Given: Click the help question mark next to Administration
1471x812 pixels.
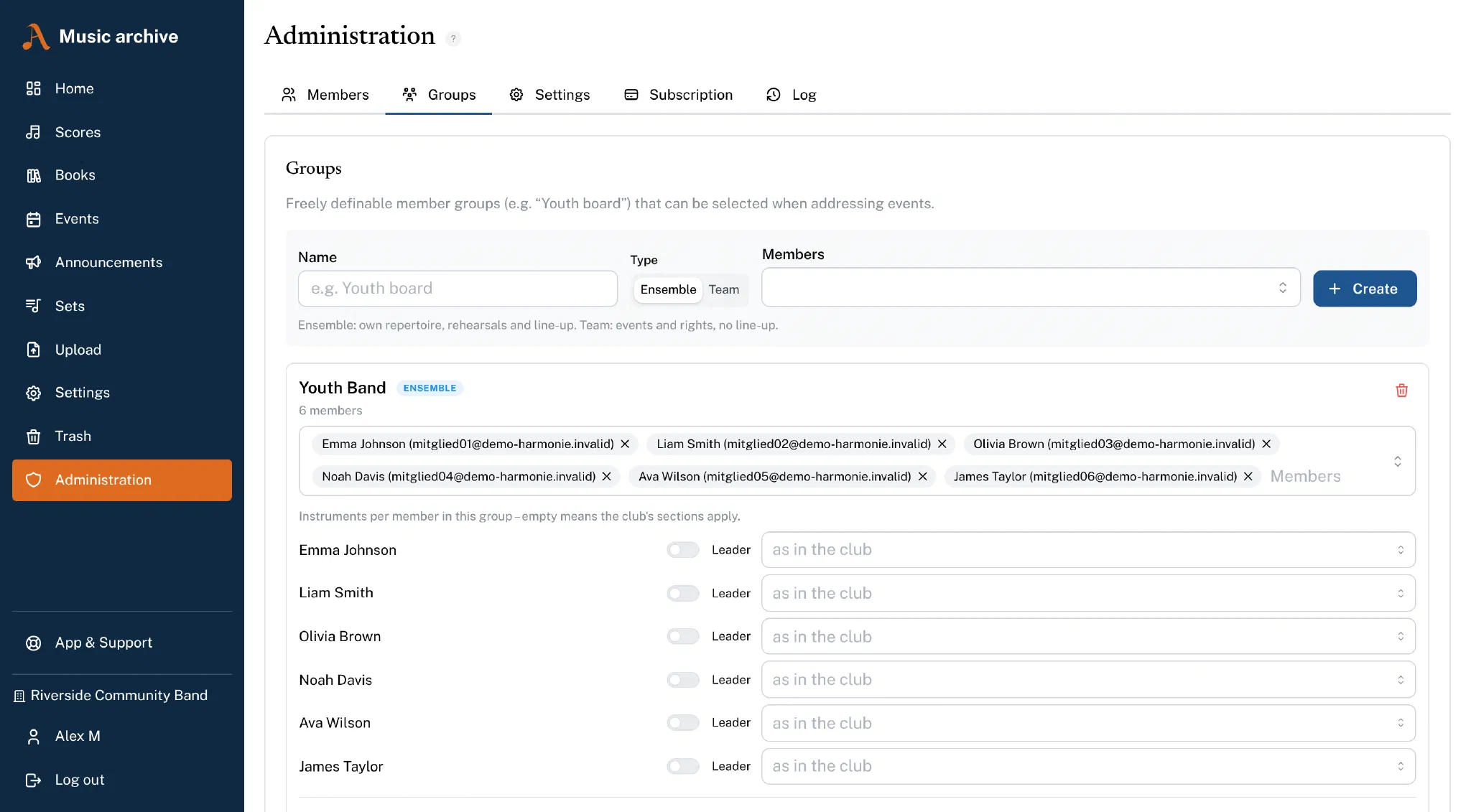Looking at the screenshot, I should click(453, 39).
